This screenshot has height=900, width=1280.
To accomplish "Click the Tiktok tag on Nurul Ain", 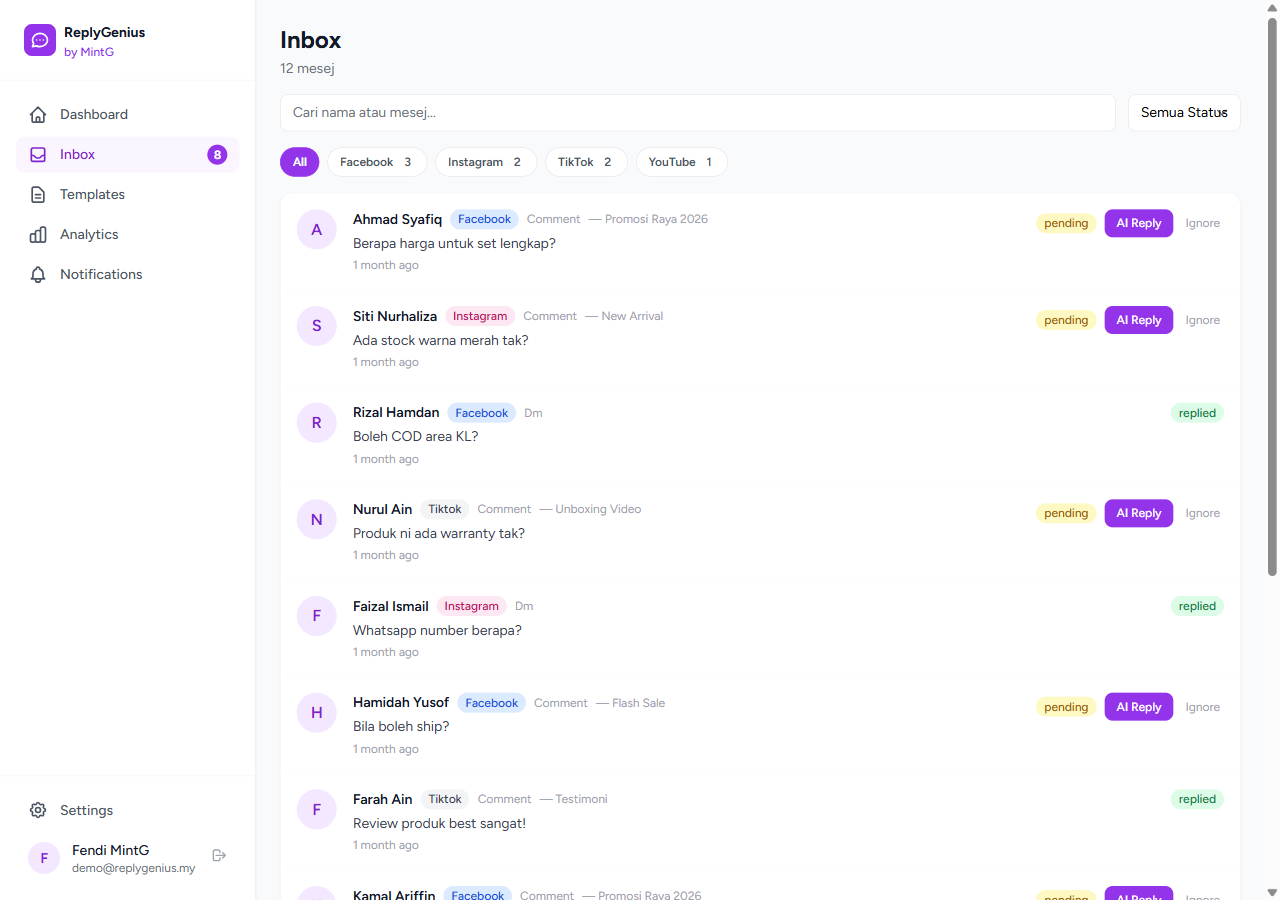I will (445, 509).
